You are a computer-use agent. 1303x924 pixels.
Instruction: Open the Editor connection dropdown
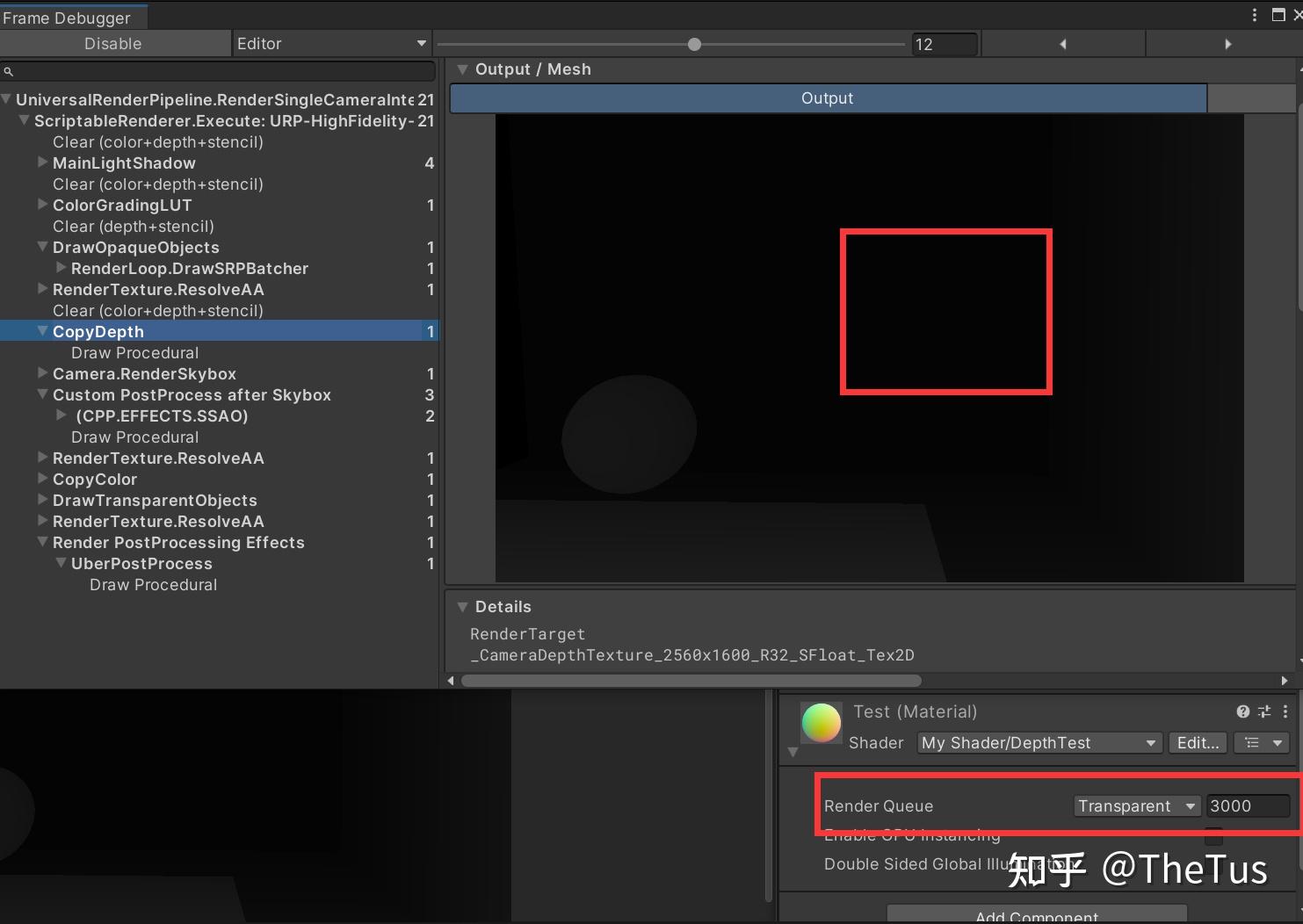[x=331, y=44]
